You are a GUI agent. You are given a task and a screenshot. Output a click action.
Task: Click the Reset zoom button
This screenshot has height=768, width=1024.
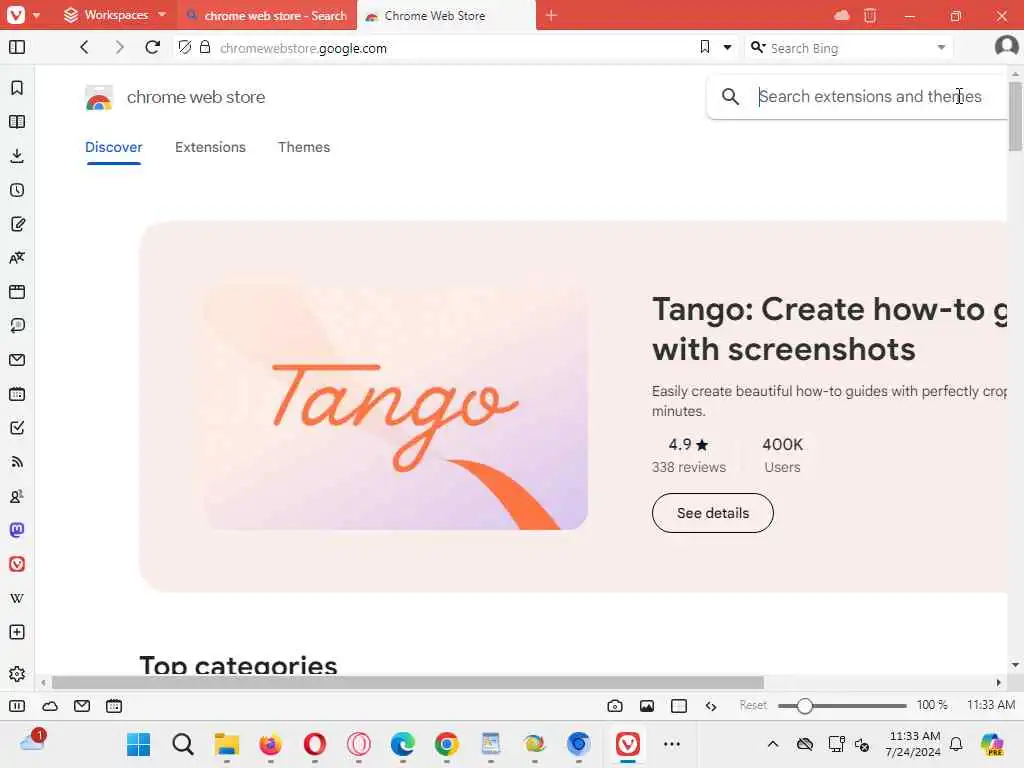(x=753, y=705)
